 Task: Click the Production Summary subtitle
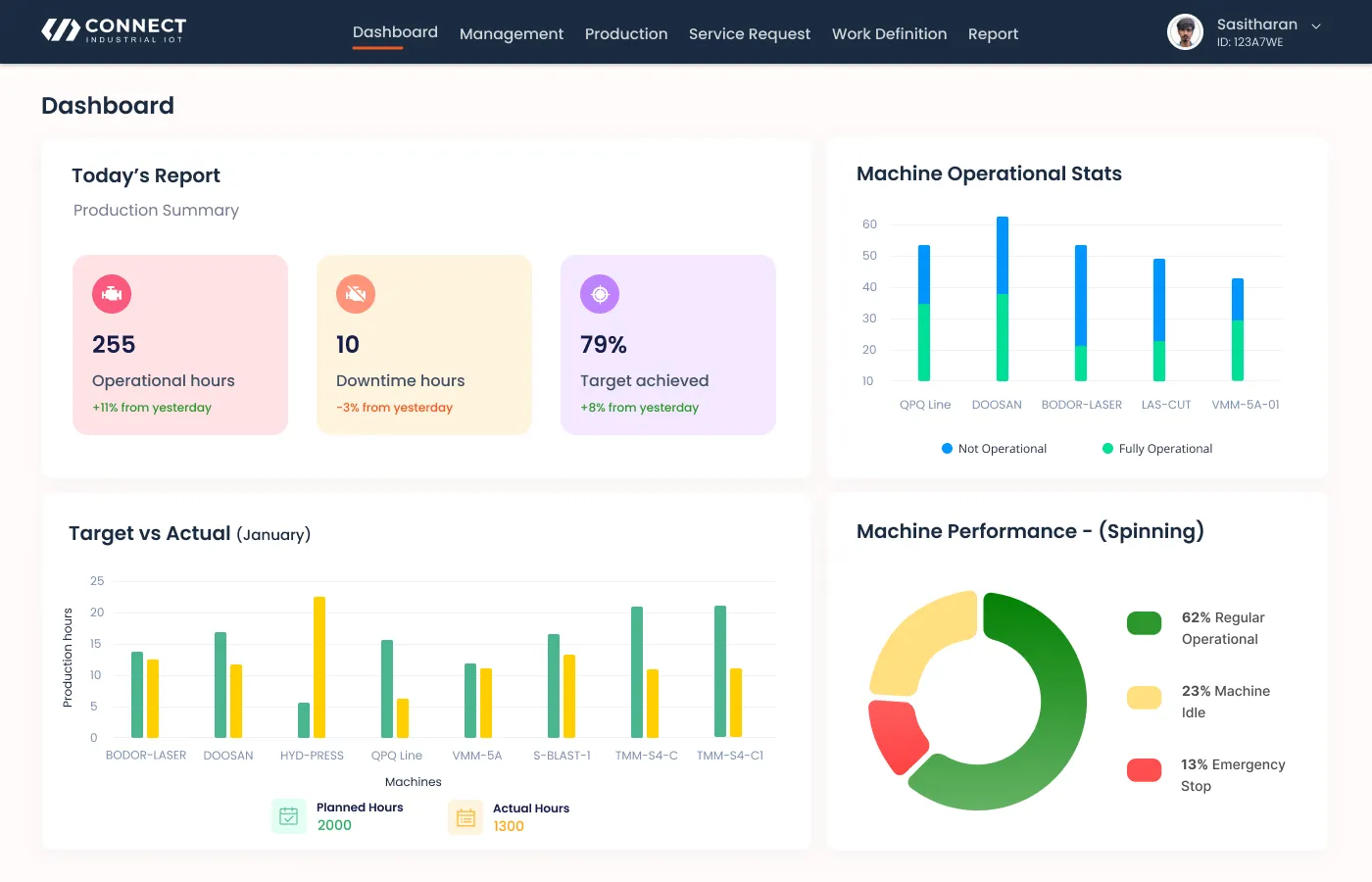coord(156,211)
